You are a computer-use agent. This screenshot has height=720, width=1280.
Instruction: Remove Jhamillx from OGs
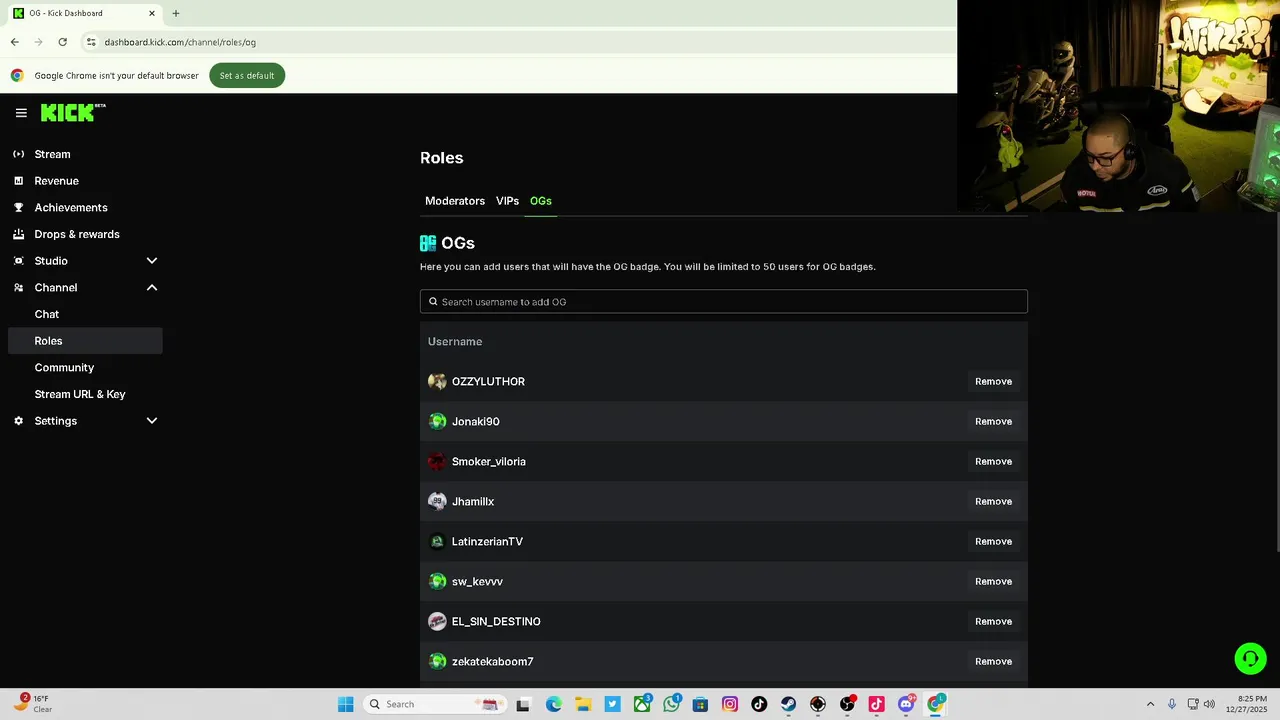(x=993, y=501)
